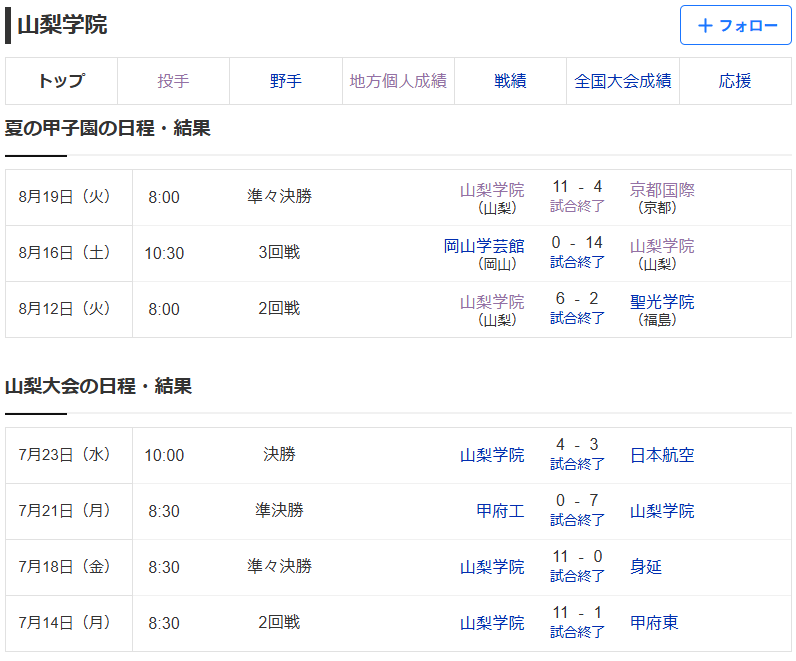The width and height of the screenshot is (796, 661).
Task: Open 山梨学院 link in 7月23日 row
Action: (x=492, y=455)
